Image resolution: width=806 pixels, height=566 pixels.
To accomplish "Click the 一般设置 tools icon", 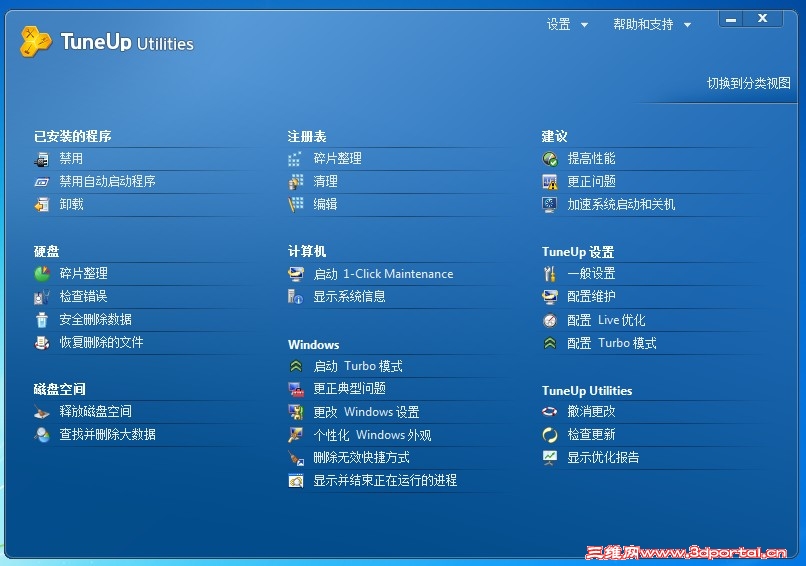I will tap(549, 273).
